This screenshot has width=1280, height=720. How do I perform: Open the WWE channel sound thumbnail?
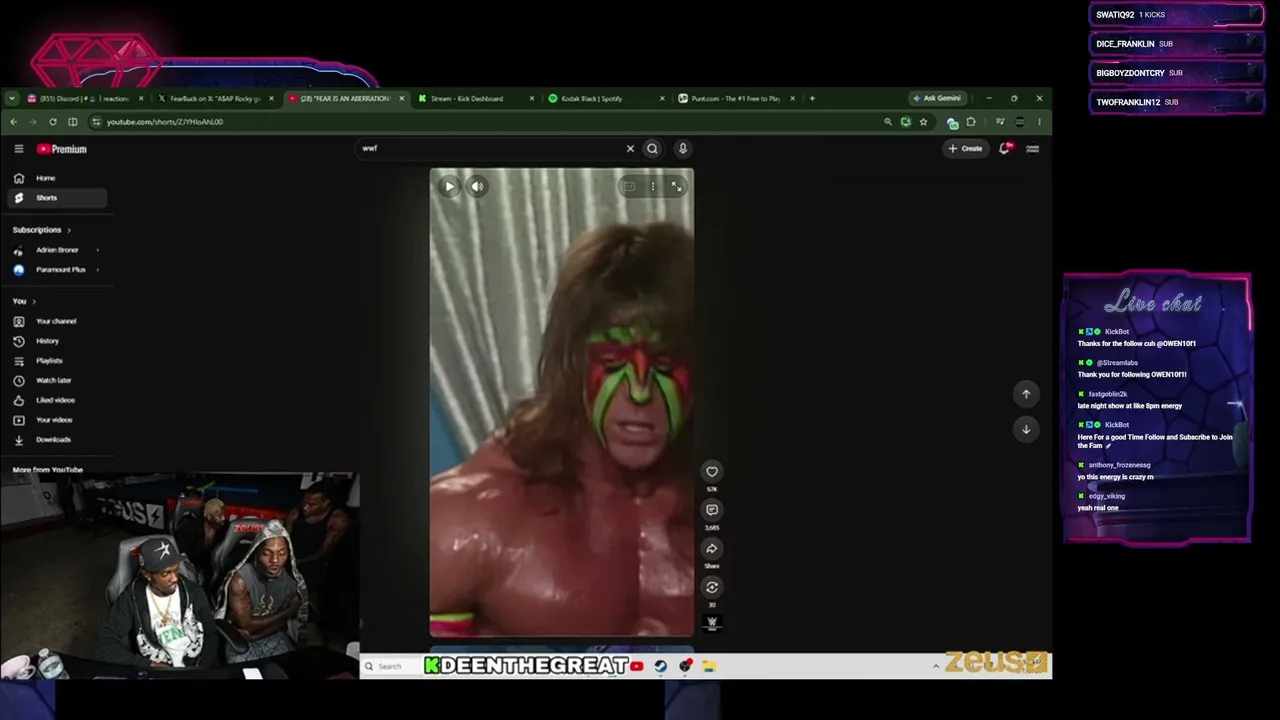tap(712, 622)
